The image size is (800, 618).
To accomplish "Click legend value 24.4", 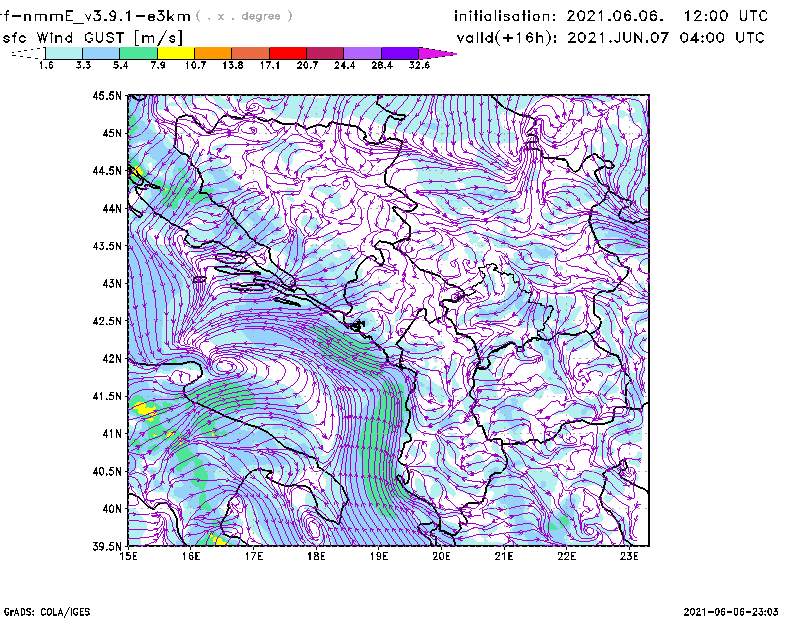I will click(344, 65).
